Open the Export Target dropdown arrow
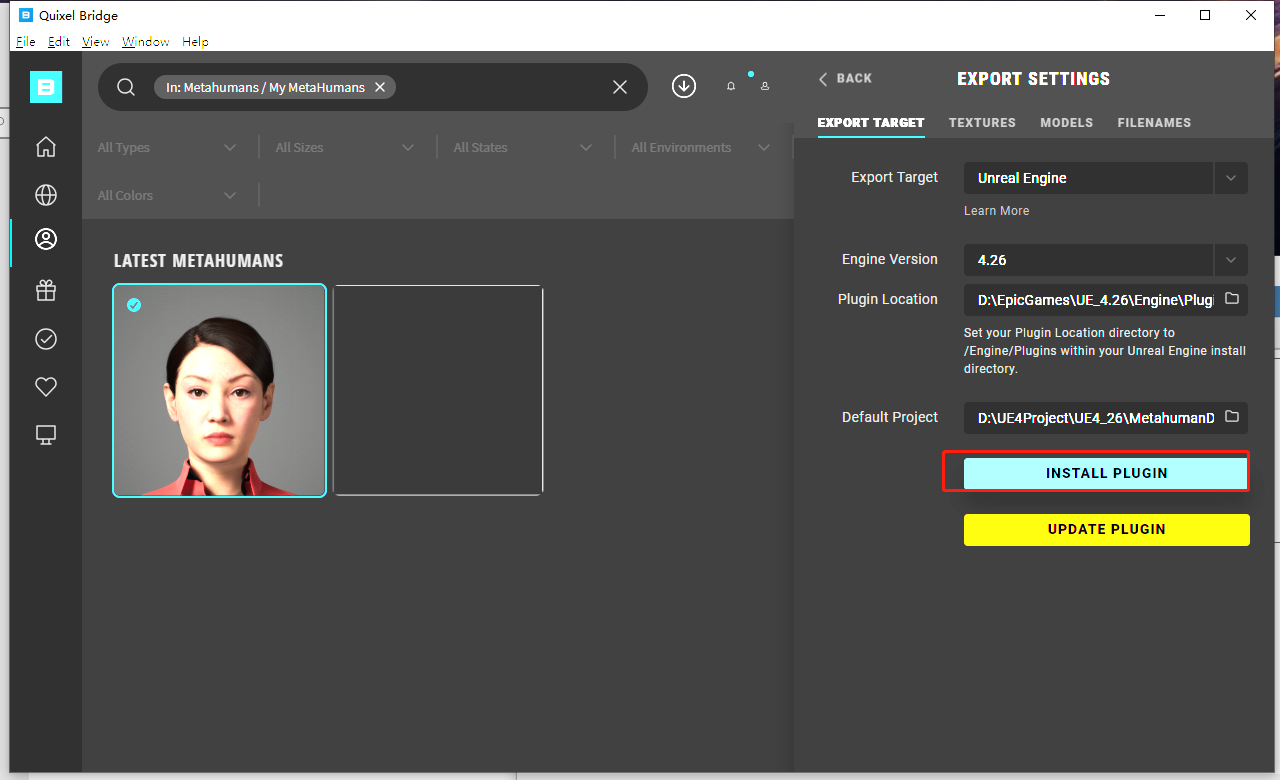This screenshot has width=1280, height=780. pyautogui.click(x=1231, y=178)
